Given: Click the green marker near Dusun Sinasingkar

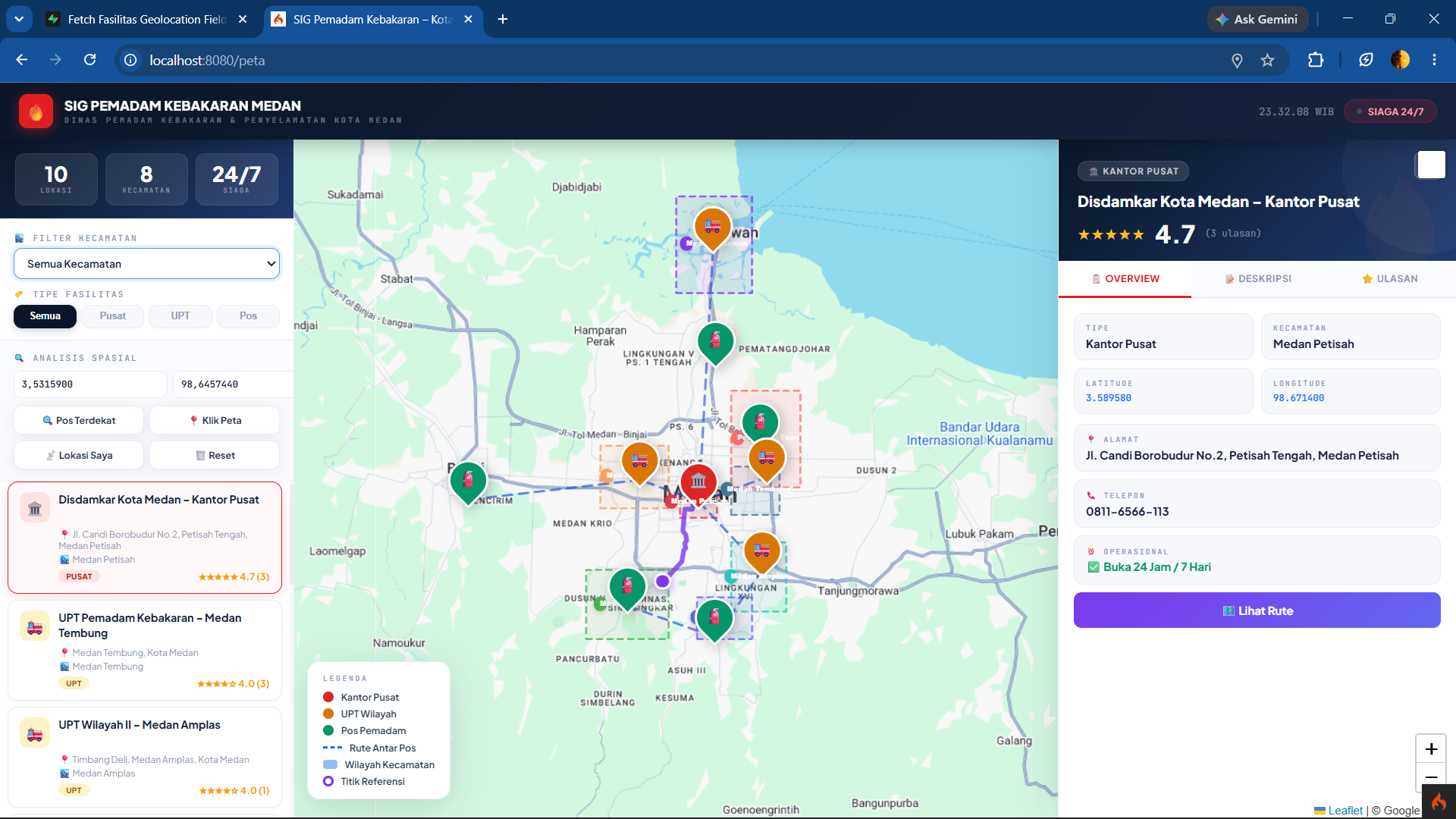Looking at the screenshot, I should (627, 588).
